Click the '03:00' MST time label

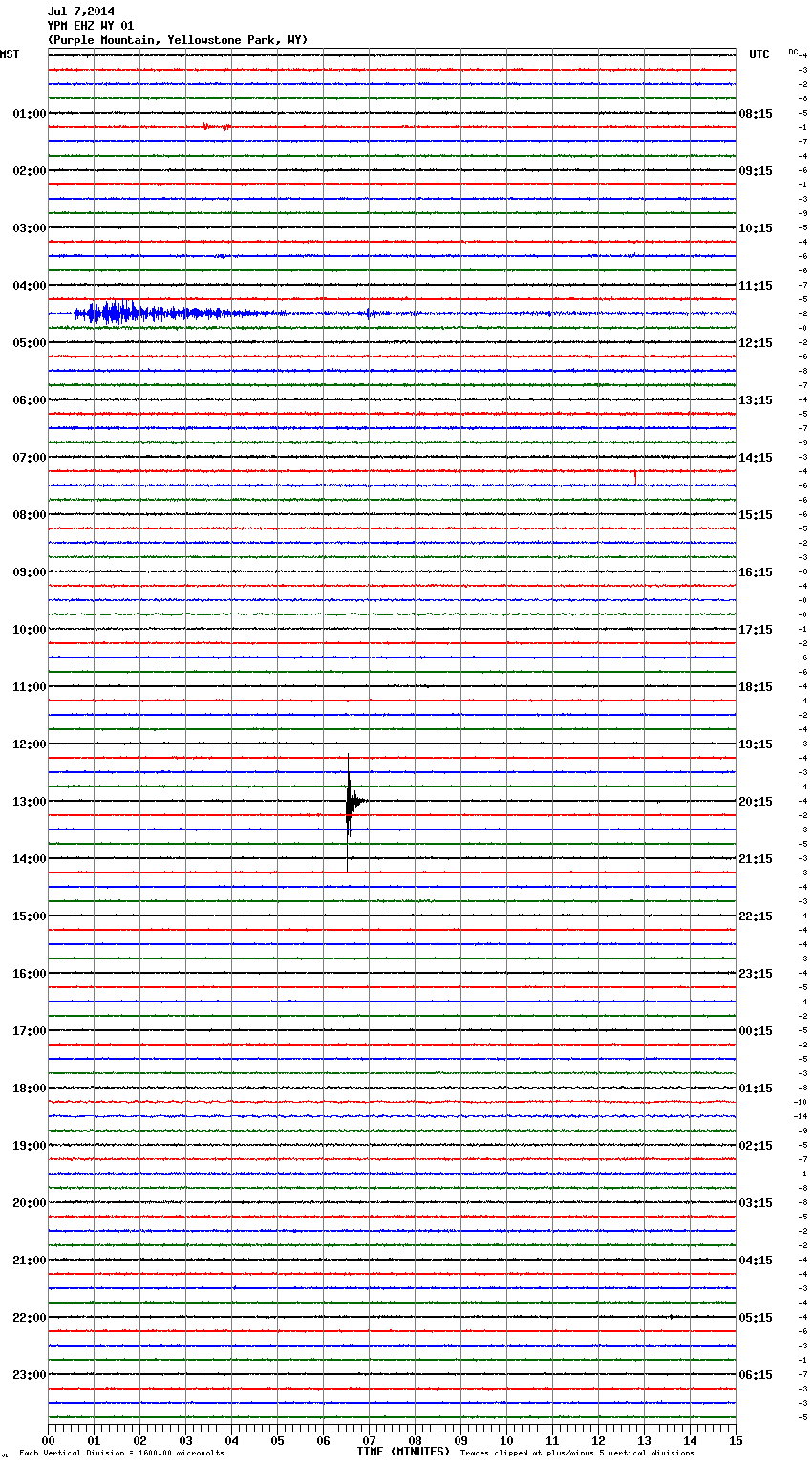pyautogui.click(x=29, y=228)
